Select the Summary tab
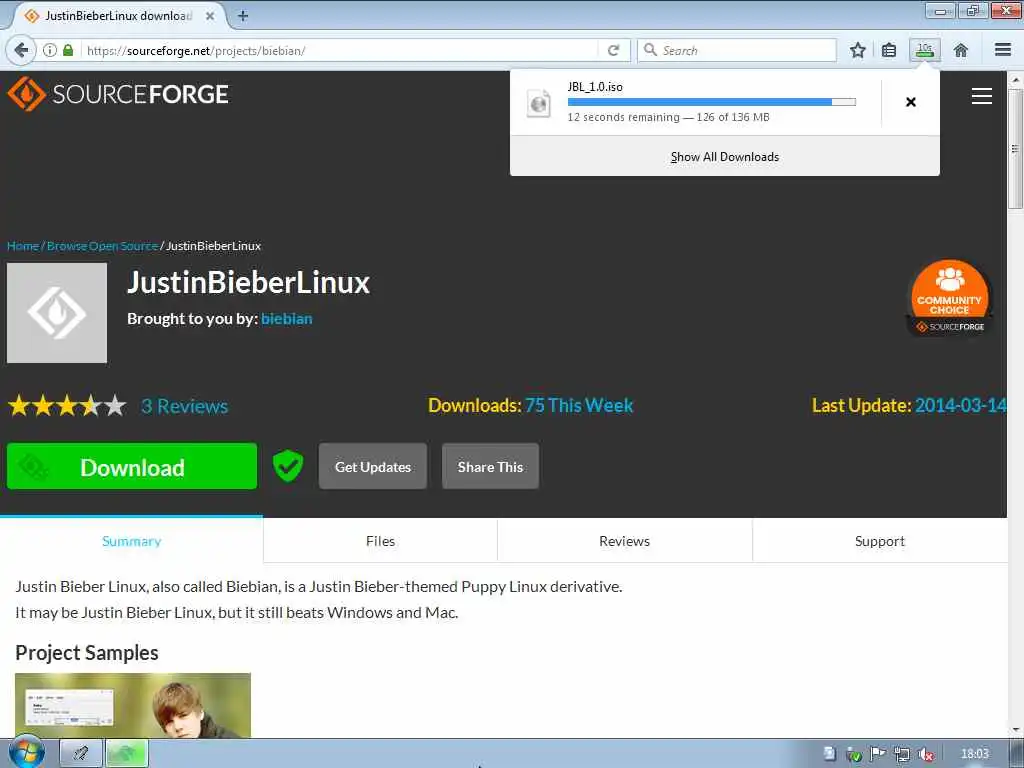Screen dimensions: 1024x768 point(131,539)
